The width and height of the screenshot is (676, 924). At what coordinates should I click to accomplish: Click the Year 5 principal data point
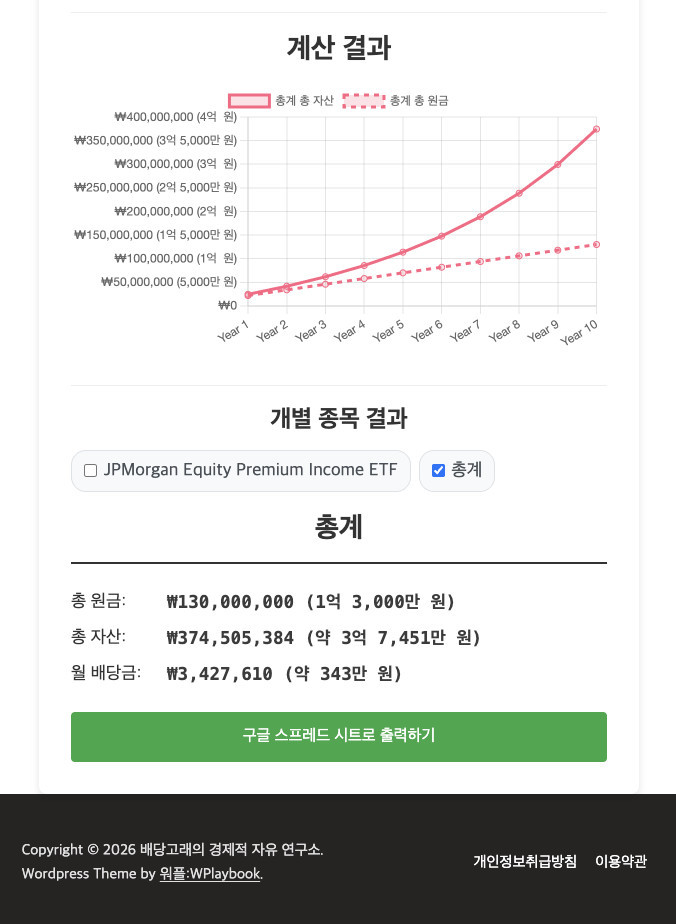coord(403,273)
